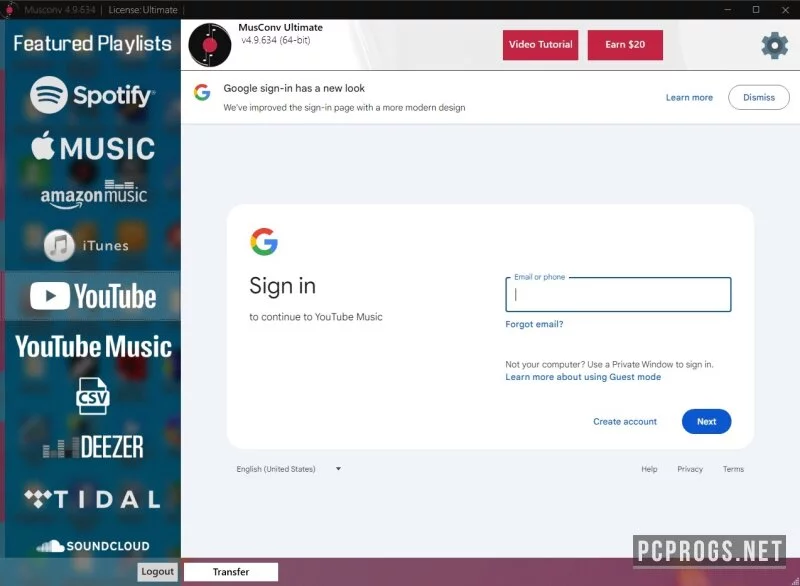The width and height of the screenshot is (800, 586).
Task: Select SoundCloud in the sidebar
Action: 93,546
